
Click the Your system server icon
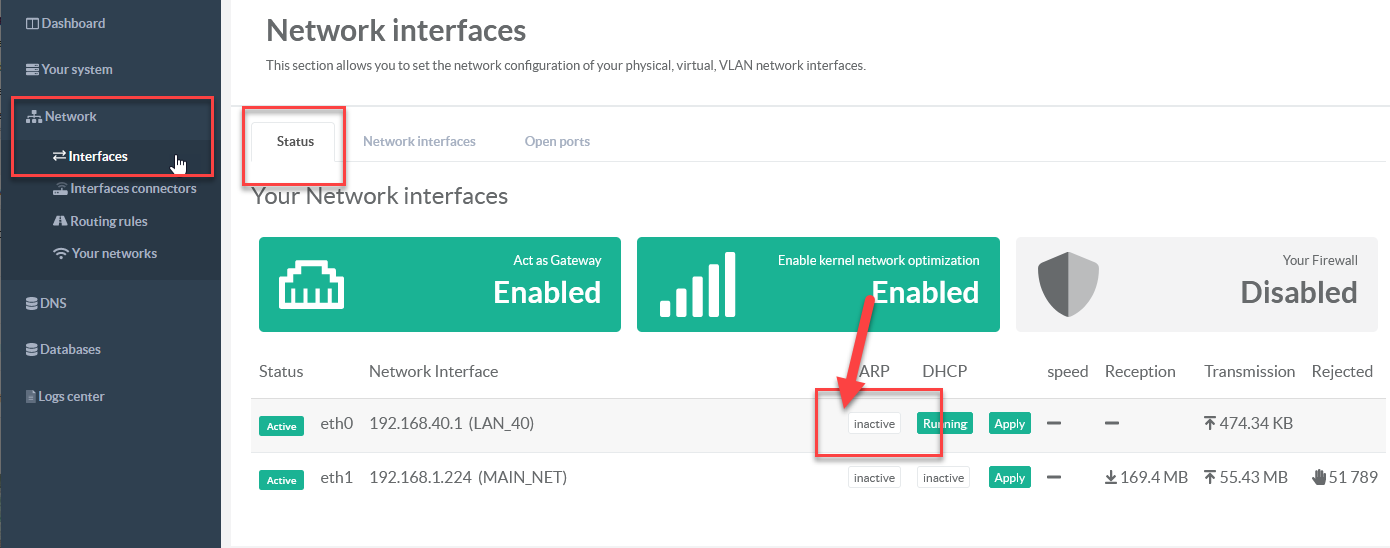32,70
